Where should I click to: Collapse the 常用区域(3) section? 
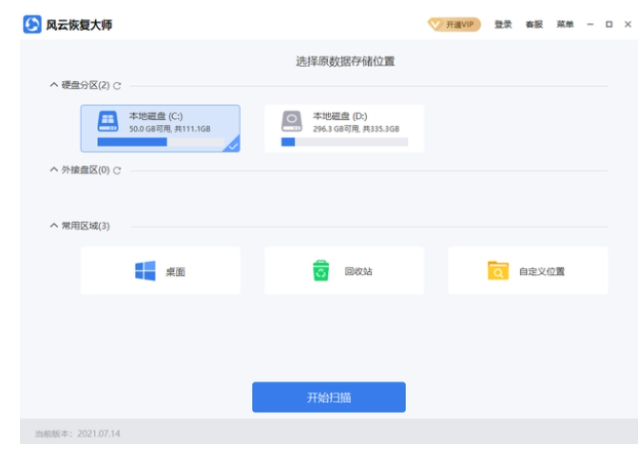(x=54, y=225)
